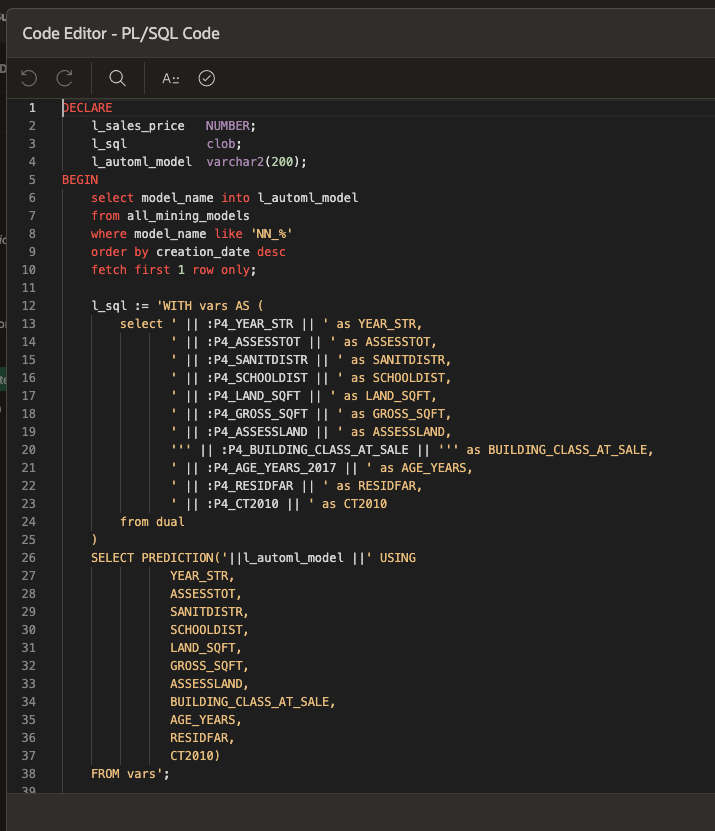Click the 'from dual' text on line 24
This screenshot has height=831, width=715.
tap(152, 522)
